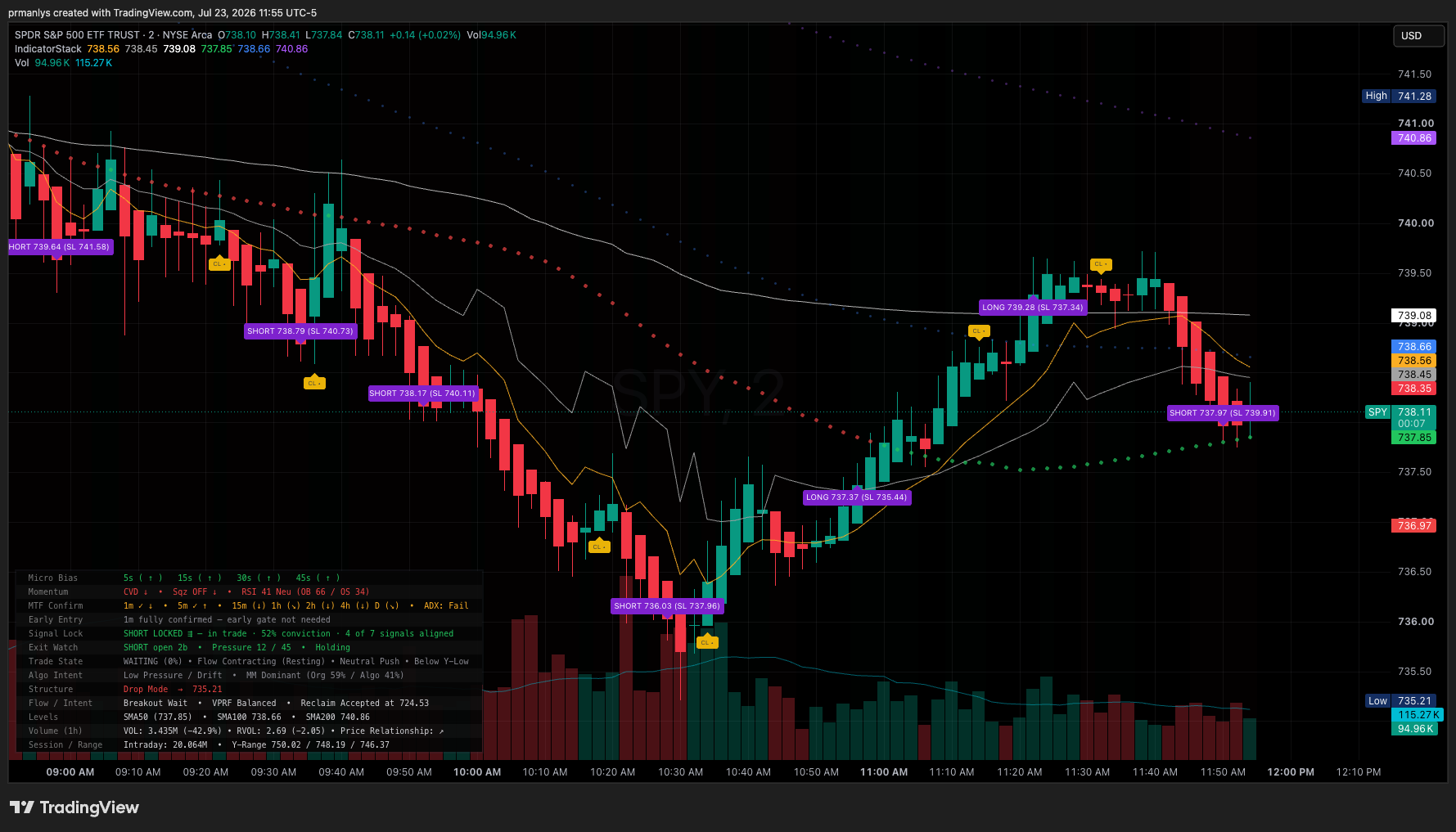The image size is (1456, 832).
Task: Click the Micro Bias table row label
Action: (x=53, y=578)
